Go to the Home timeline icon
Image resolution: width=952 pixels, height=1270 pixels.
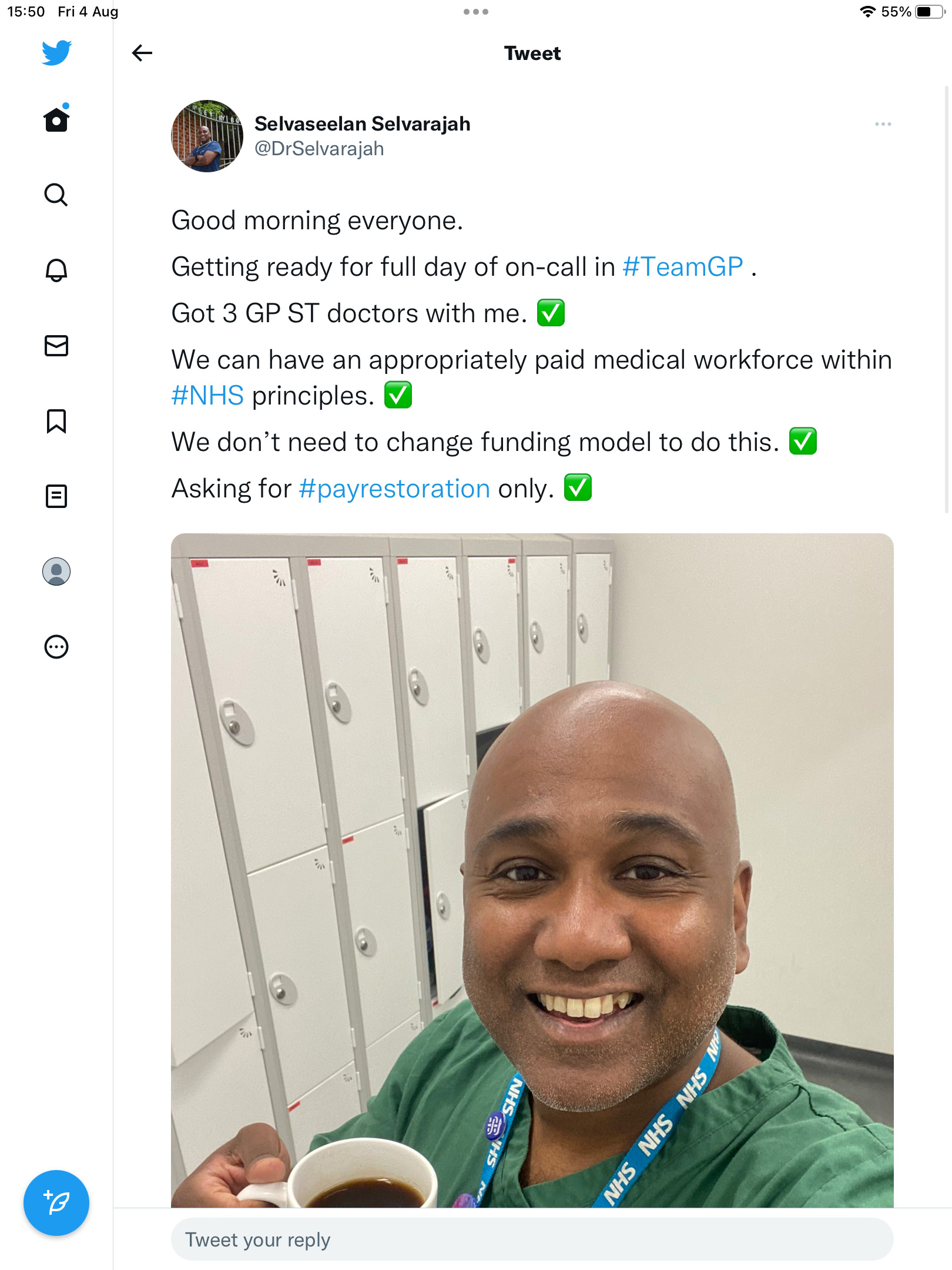tap(56, 119)
